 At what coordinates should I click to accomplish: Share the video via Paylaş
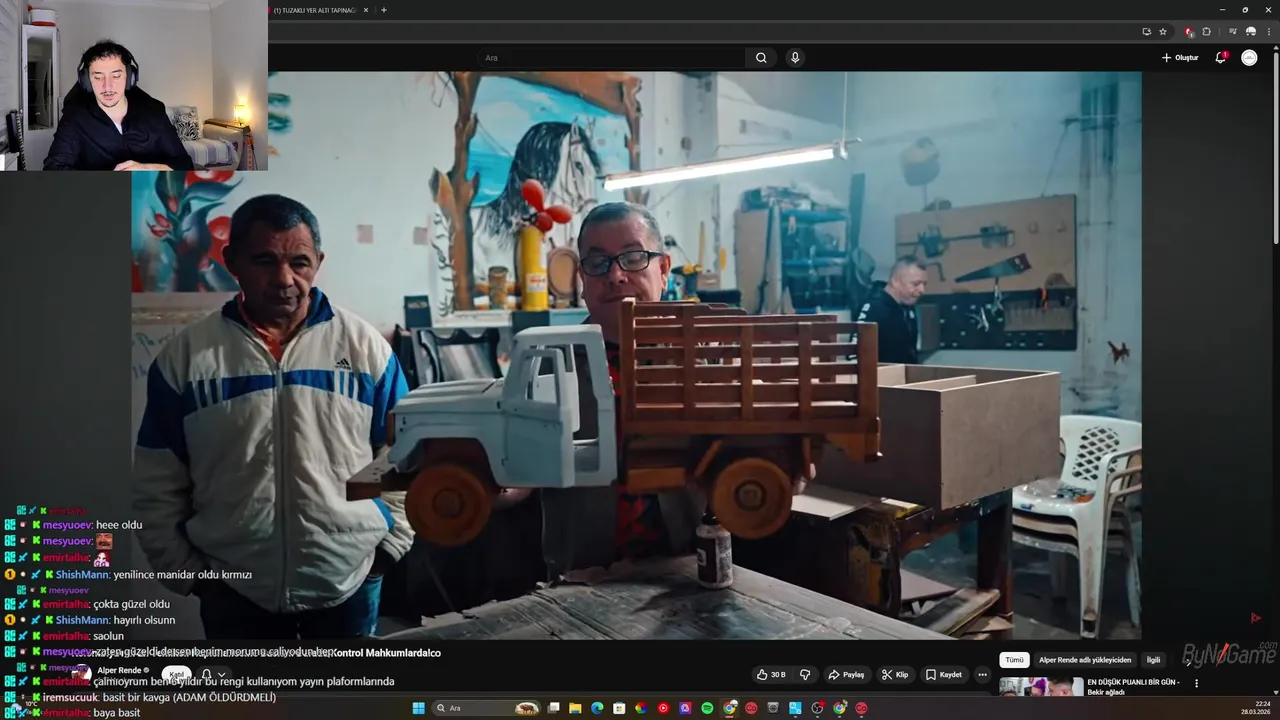846,675
